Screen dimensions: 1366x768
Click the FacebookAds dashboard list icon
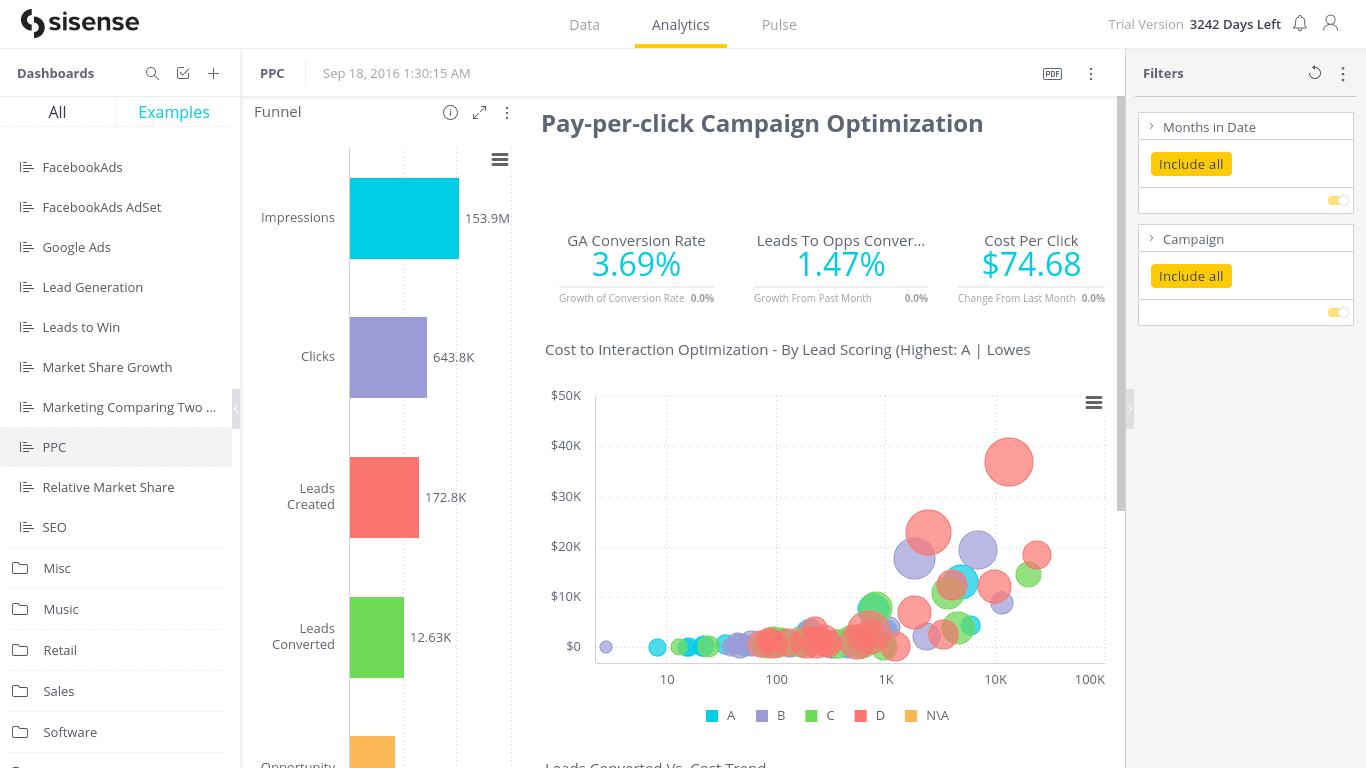[x=27, y=167]
